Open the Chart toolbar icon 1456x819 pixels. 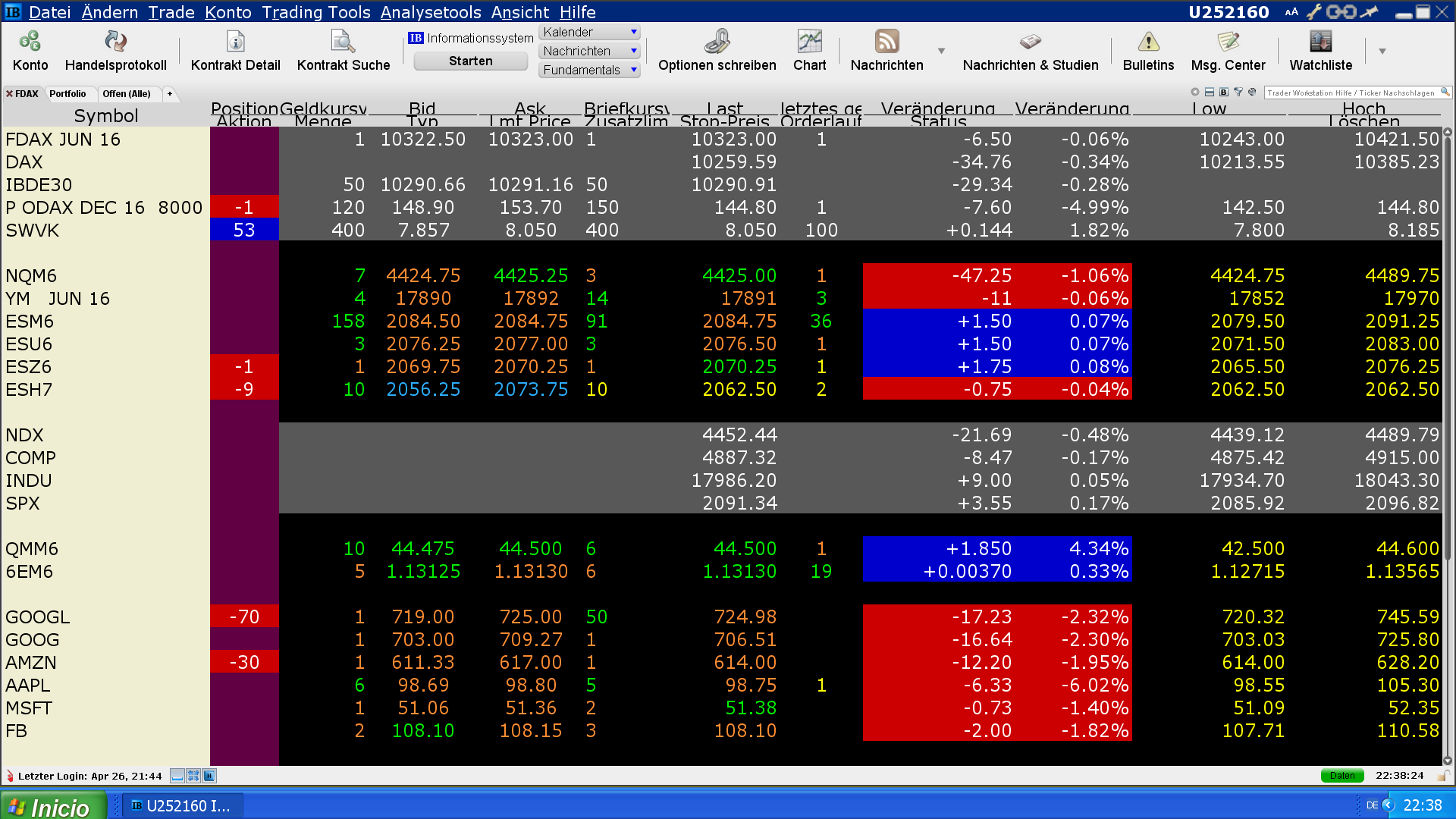coord(809,42)
